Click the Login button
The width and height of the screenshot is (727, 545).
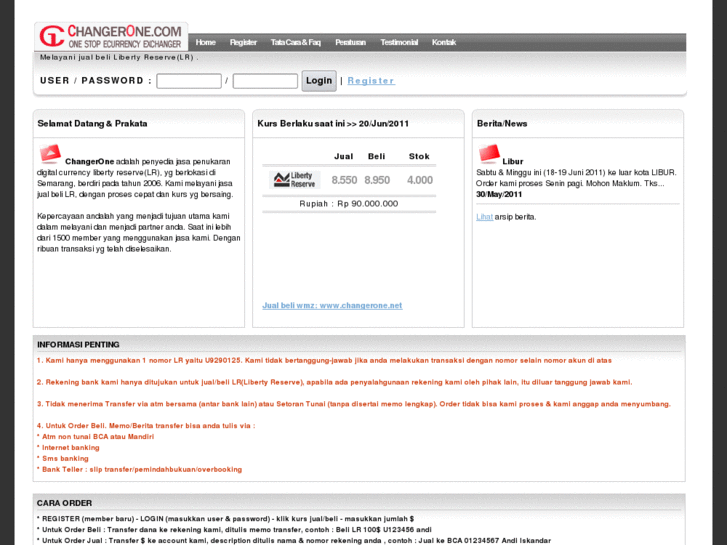coord(319,81)
